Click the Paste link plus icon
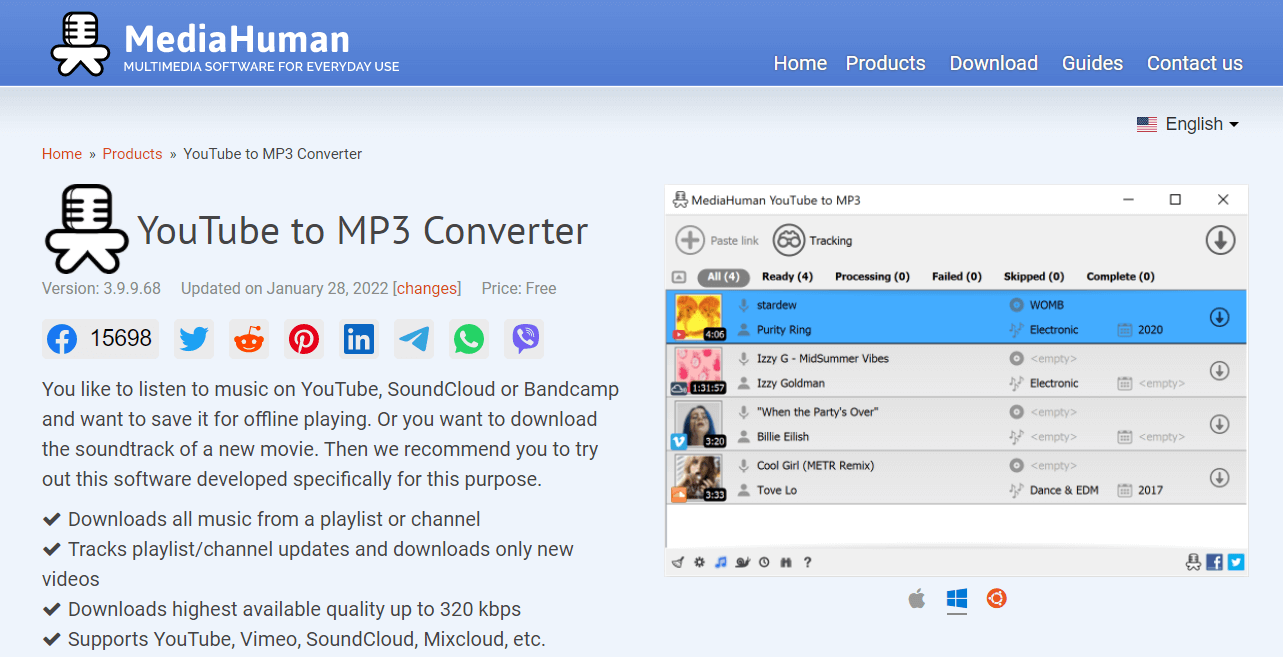 [x=690, y=240]
